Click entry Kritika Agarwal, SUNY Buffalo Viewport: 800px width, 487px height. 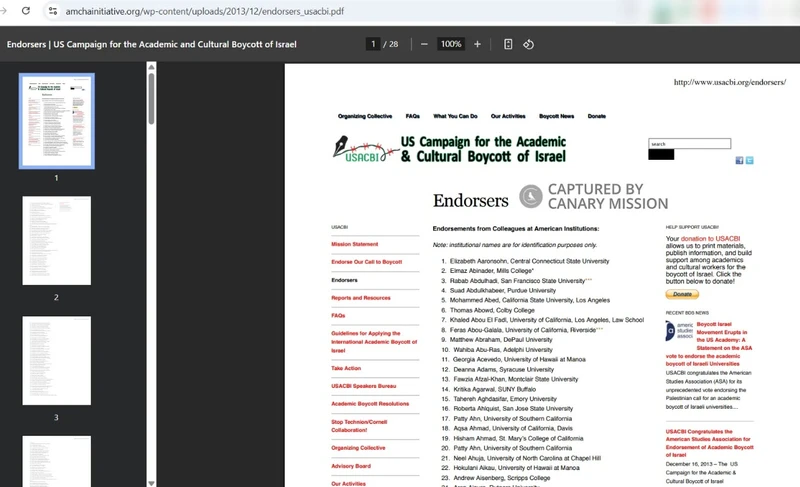pos(494,389)
